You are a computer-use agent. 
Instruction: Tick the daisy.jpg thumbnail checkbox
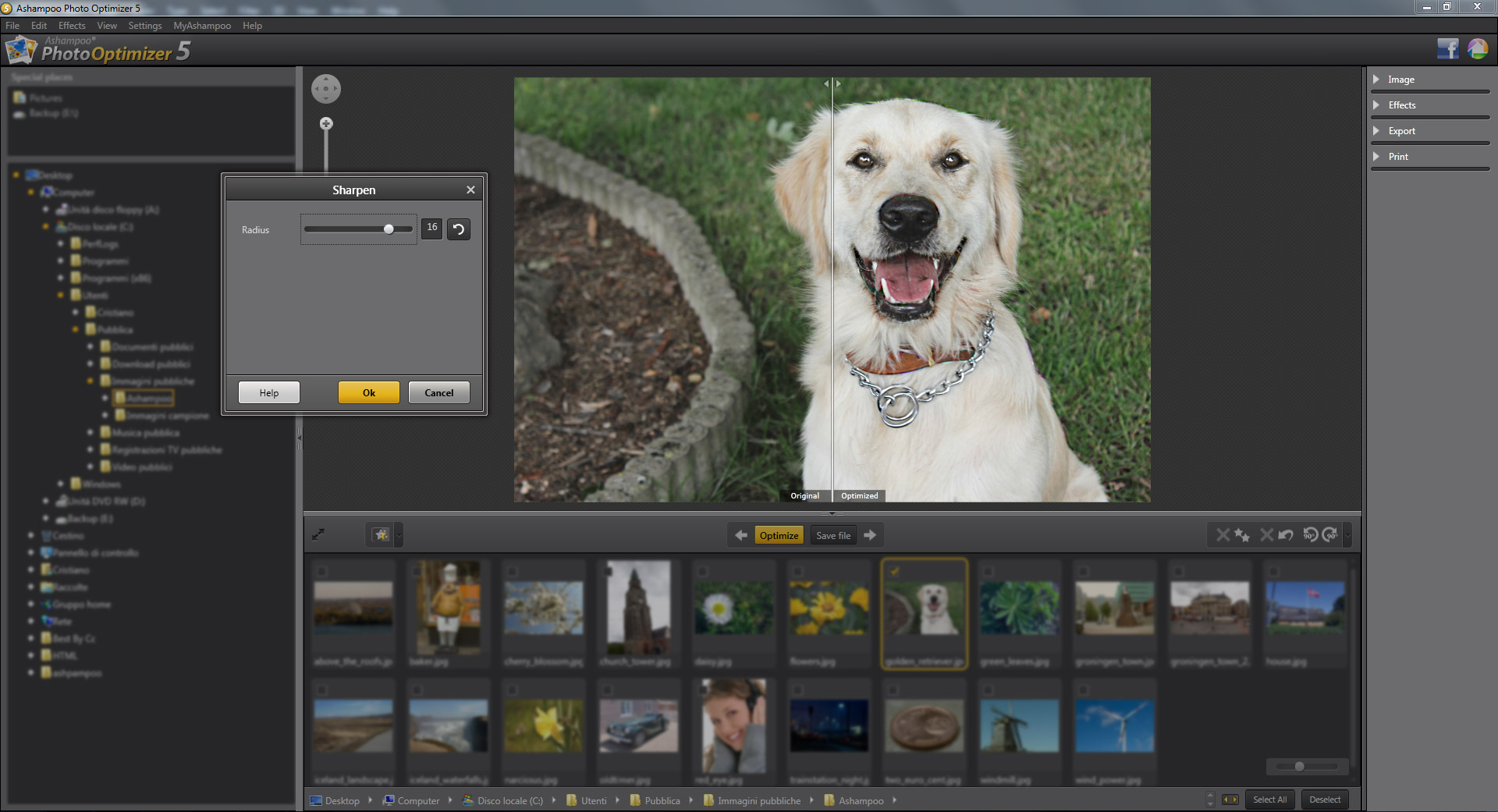point(702,571)
